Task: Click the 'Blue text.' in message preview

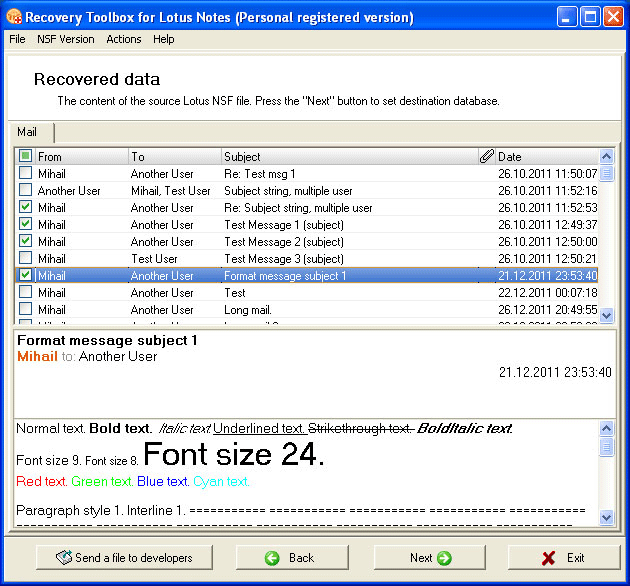Action: pos(163,481)
